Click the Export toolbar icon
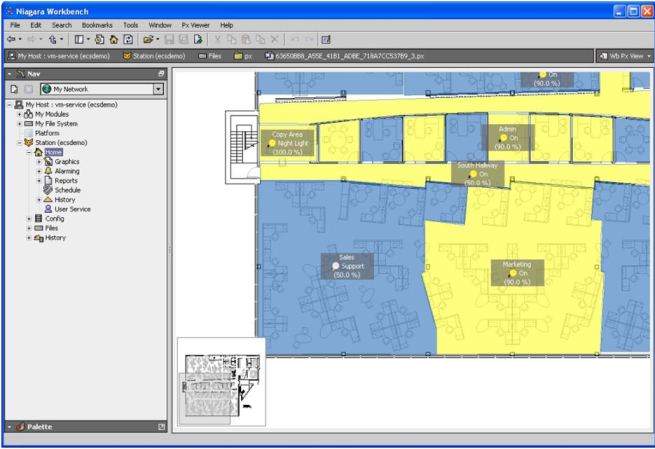 [198, 40]
